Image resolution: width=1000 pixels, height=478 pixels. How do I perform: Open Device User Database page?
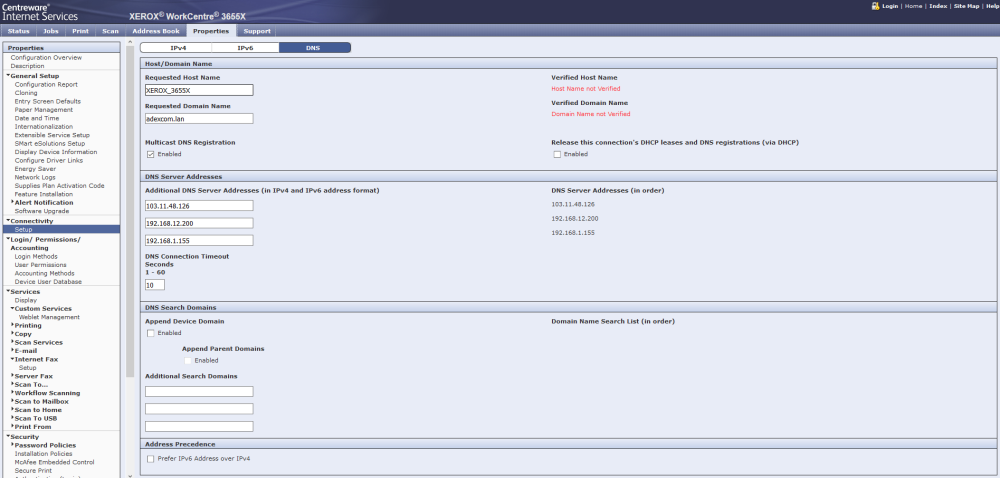48,281
